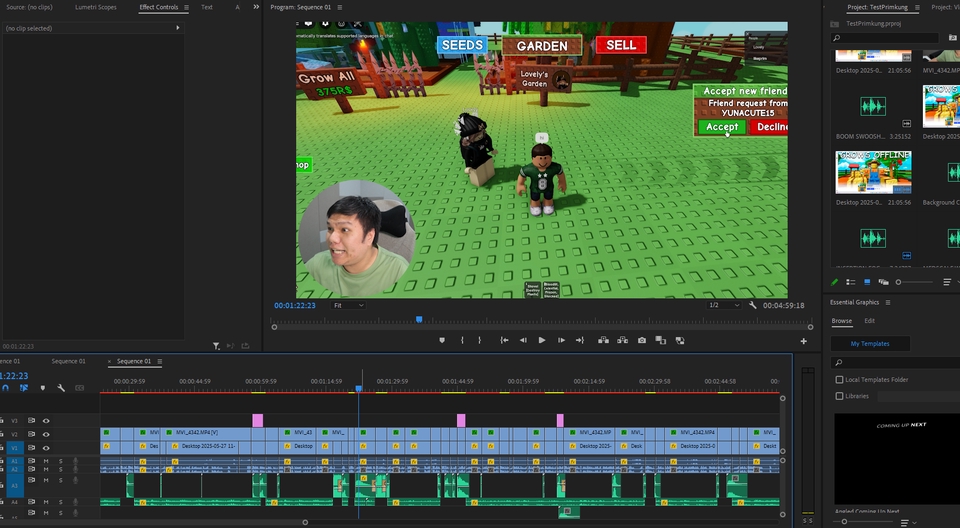The image size is (960, 528).
Task: Open the 1/2 playback resolution dropdown
Action: point(723,305)
